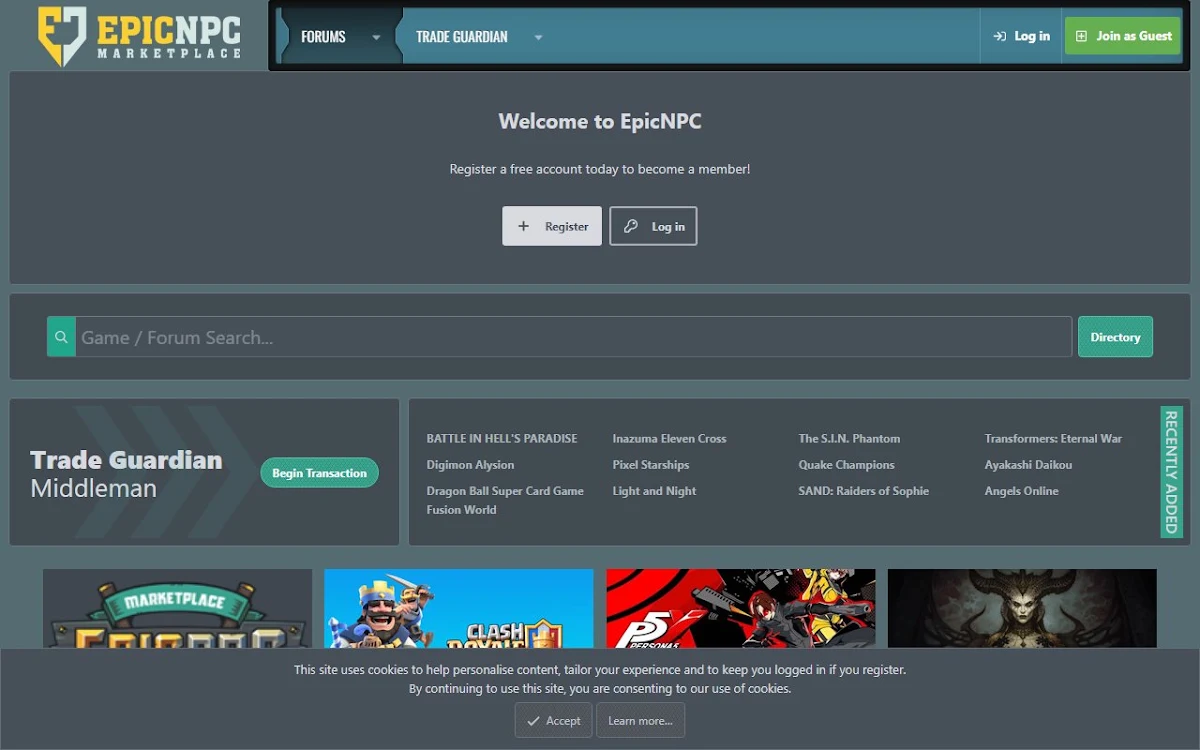Open the EpicNPC Marketplace thumbnail card
The width and height of the screenshot is (1200, 750).
pos(178,609)
